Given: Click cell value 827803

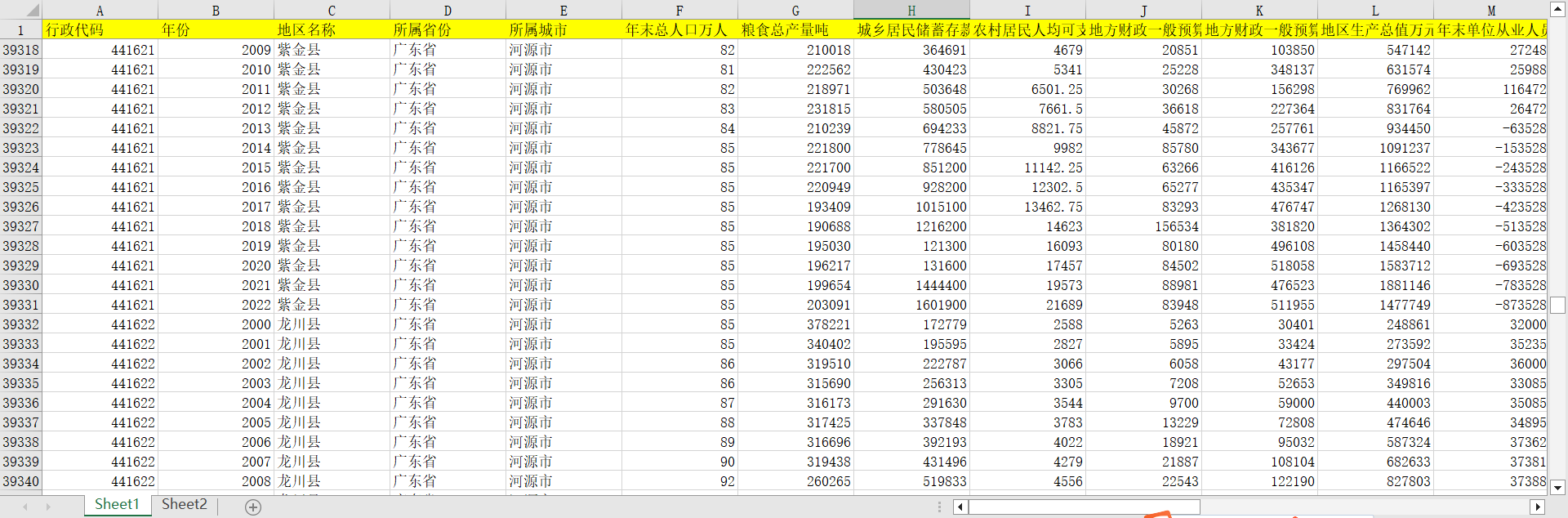Looking at the screenshot, I should tap(1375, 481).
